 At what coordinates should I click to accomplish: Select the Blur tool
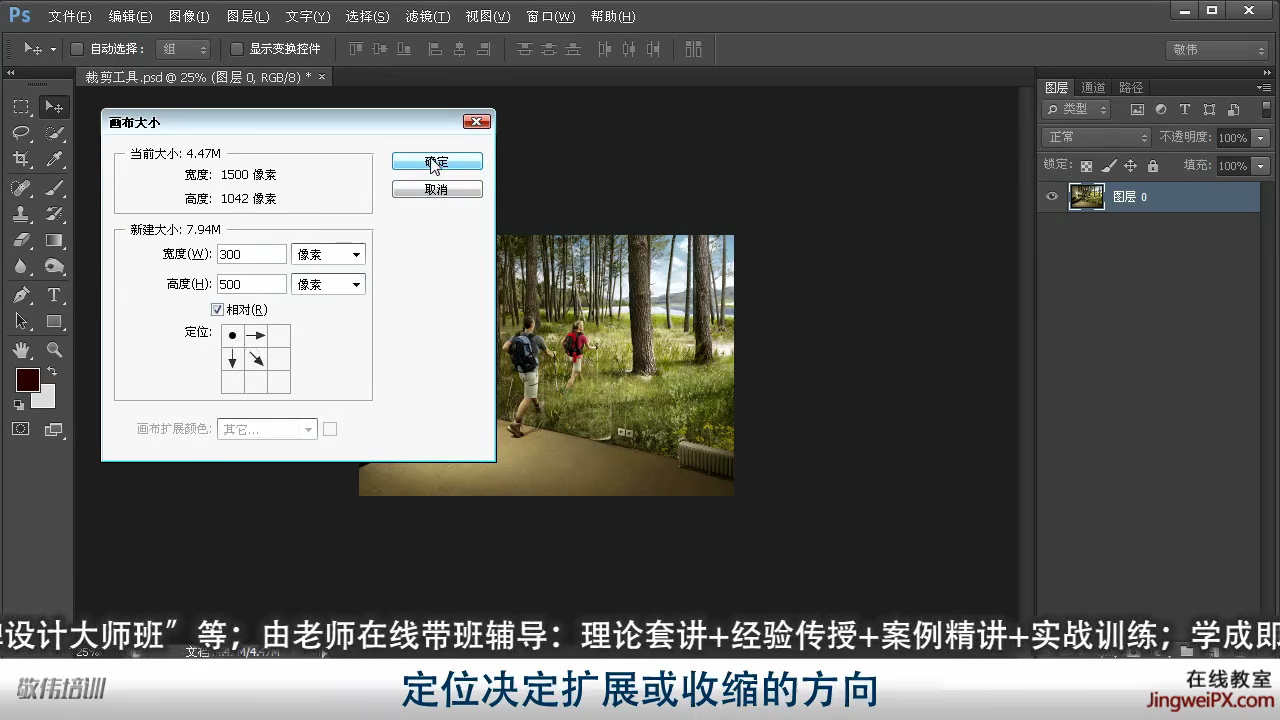click(21, 266)
